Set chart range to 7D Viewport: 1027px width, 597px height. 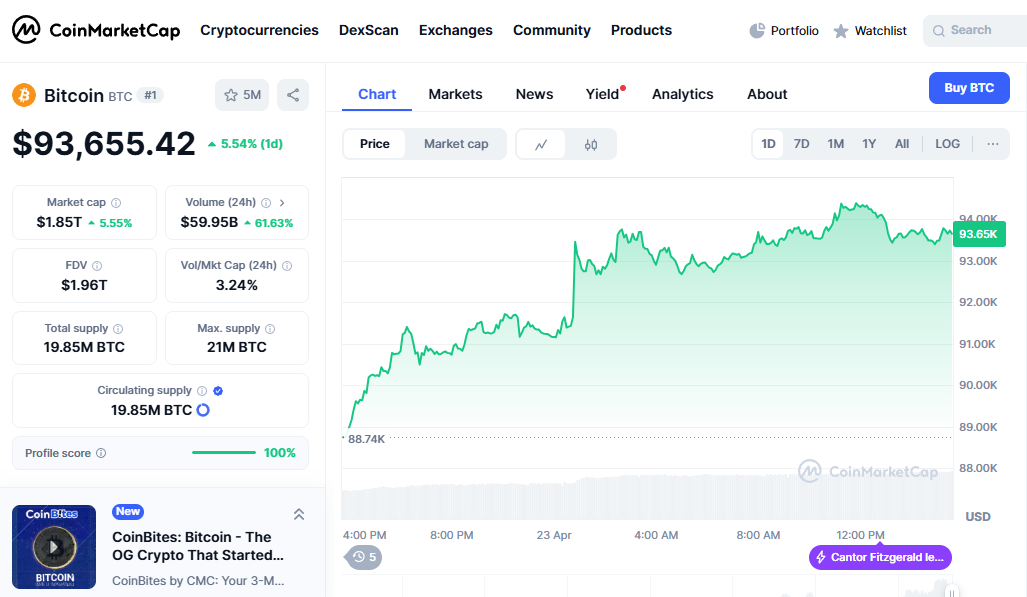coord(802,144)
